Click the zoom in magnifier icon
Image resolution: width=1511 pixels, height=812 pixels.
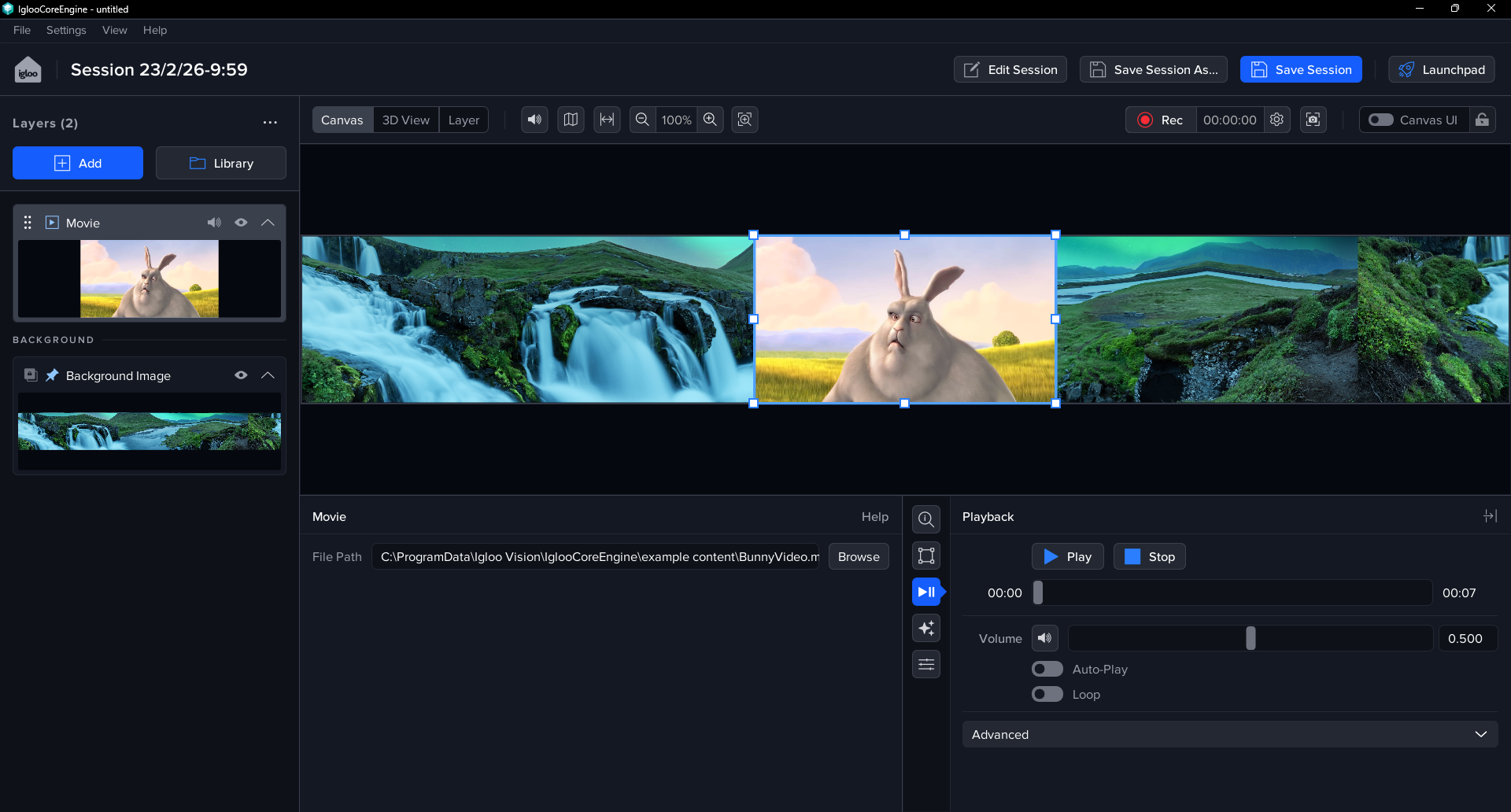point(710,120)
